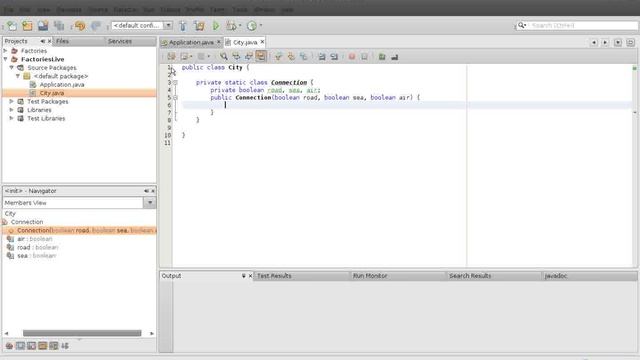This screenshot has height=360, width=640.
Task: Click the Next Bookmark icon
Action: click(x=291, y=57)
